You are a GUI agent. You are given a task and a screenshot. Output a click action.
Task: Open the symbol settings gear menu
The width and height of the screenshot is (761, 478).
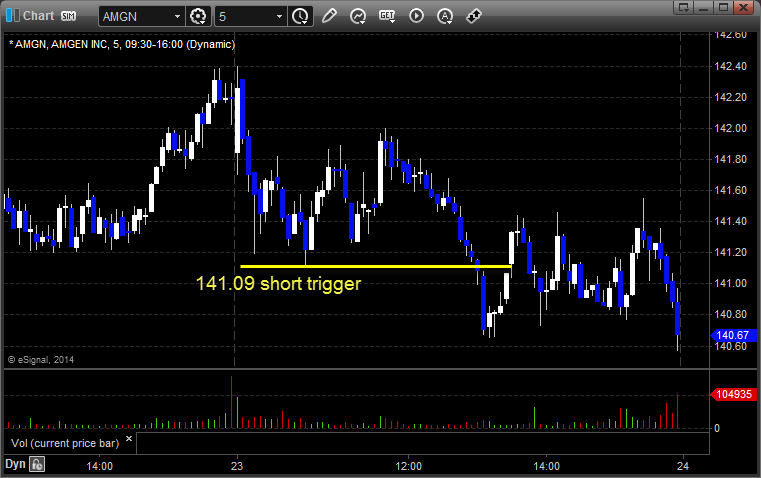pos(198,16)
